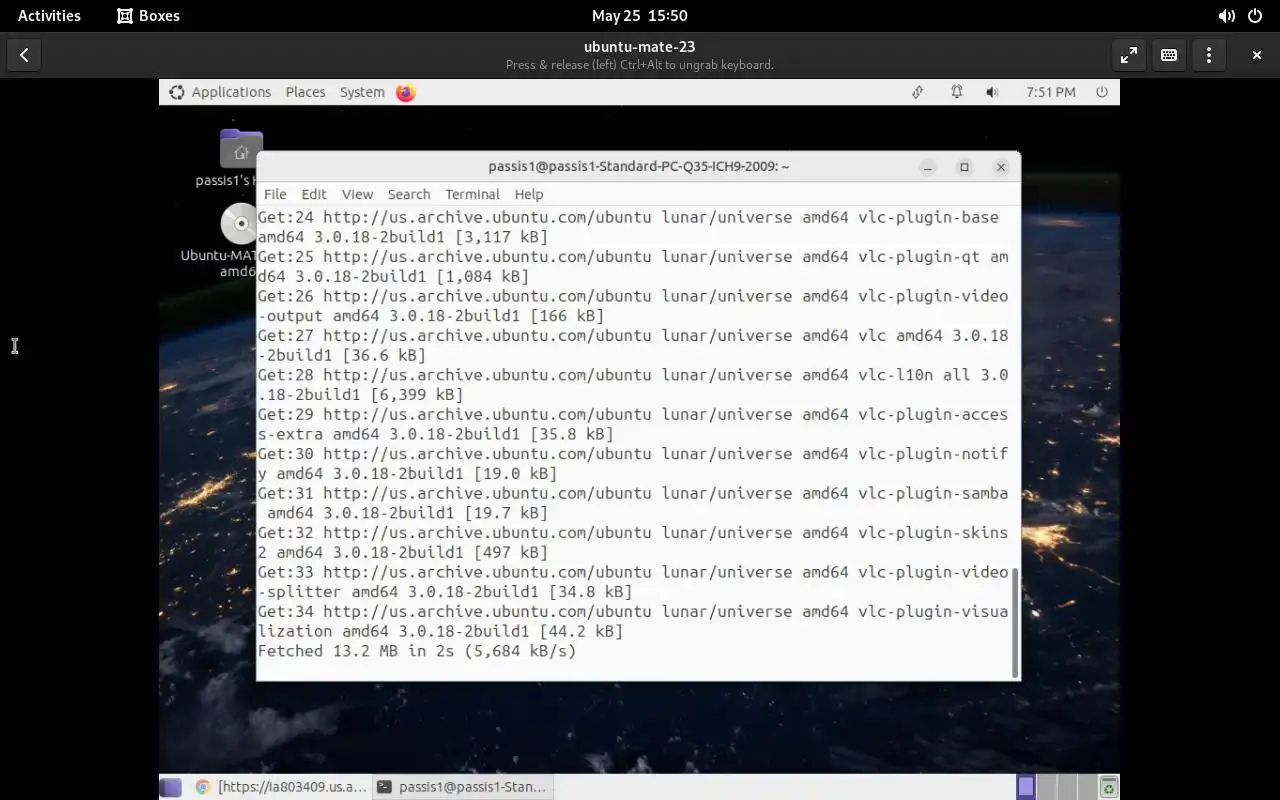Select the passis1's Home desktop folder icon
The height and width of the screenshot is (800, 1280).
(240, 150)
